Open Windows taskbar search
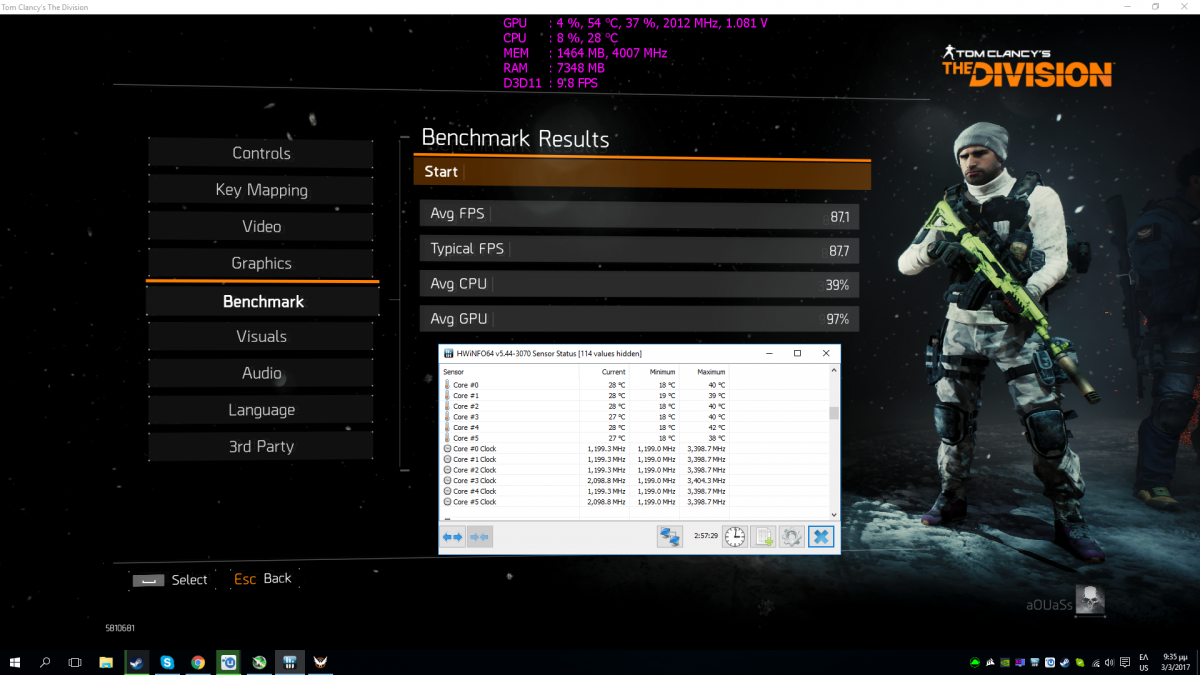Image resolution: width=1200 pixels, height=675 pixels. (x=45, y=662)
